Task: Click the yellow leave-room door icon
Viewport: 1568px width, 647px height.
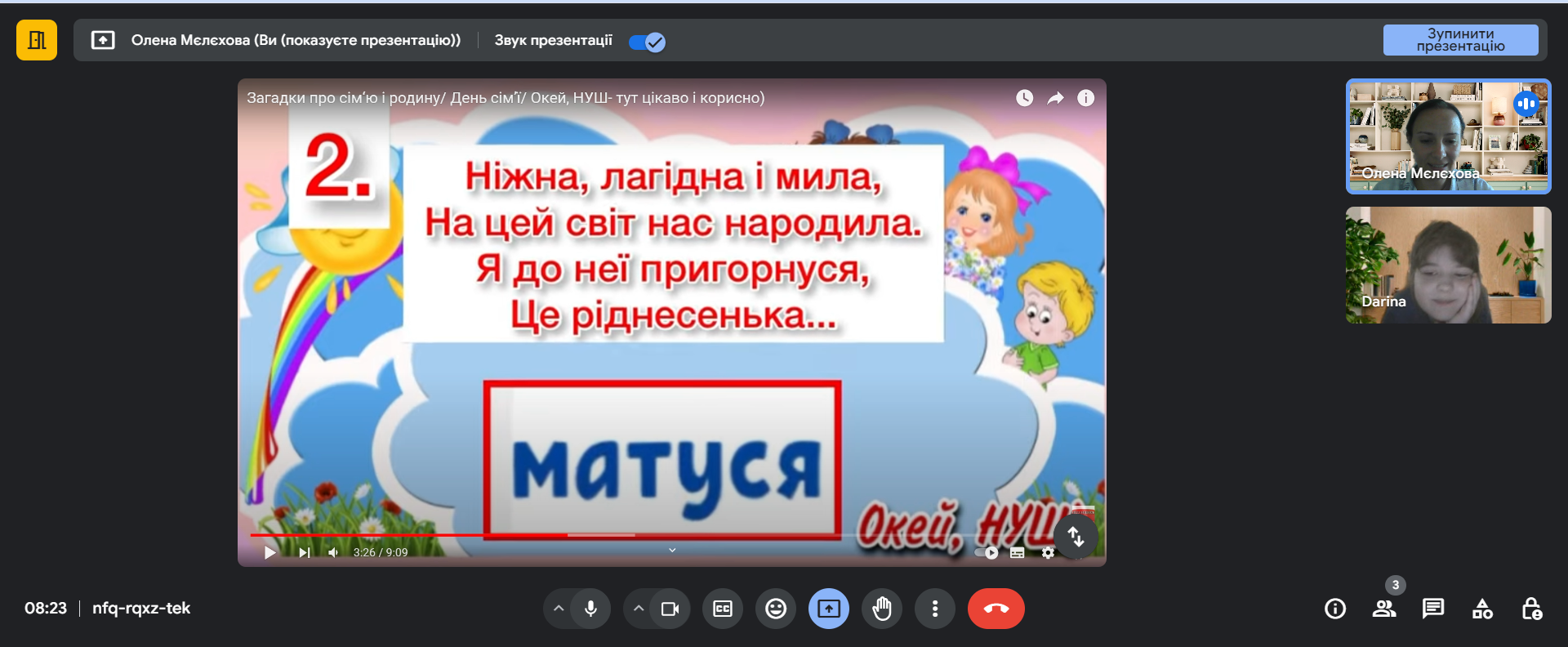Action: click(x=37, y=40)
